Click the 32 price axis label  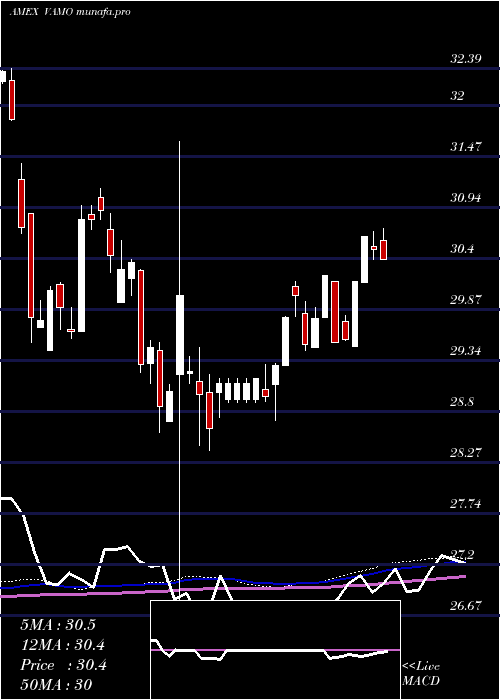457,96
